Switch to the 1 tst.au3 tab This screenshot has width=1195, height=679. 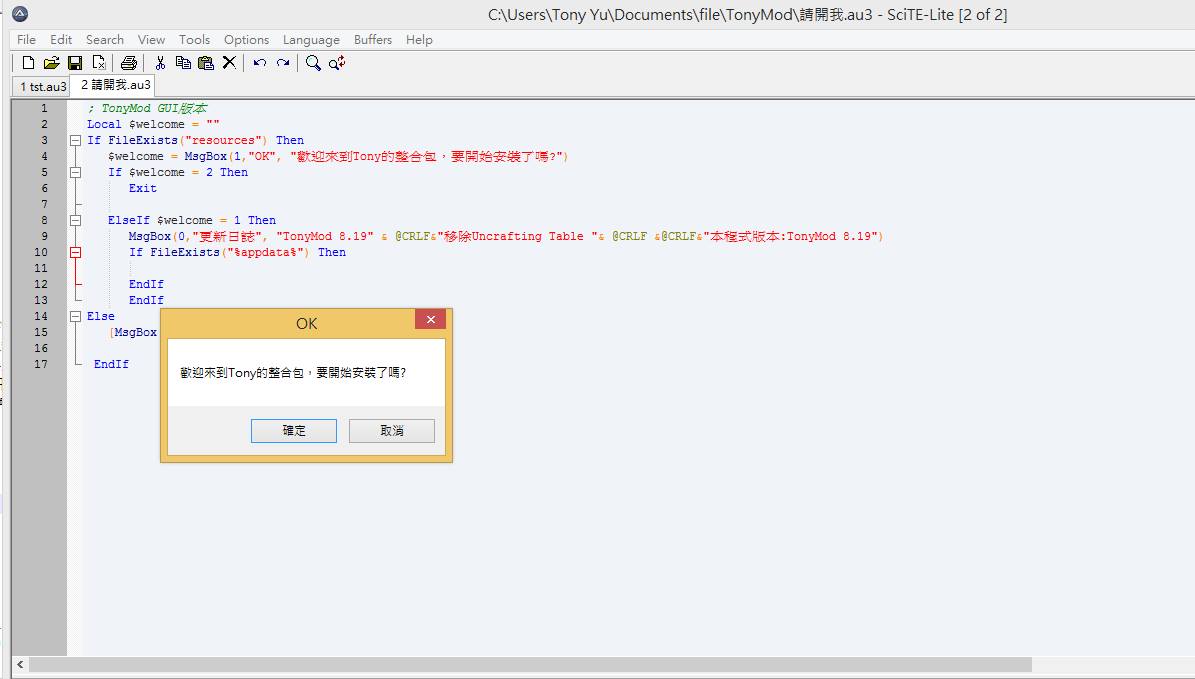click(x=42, y=86)
